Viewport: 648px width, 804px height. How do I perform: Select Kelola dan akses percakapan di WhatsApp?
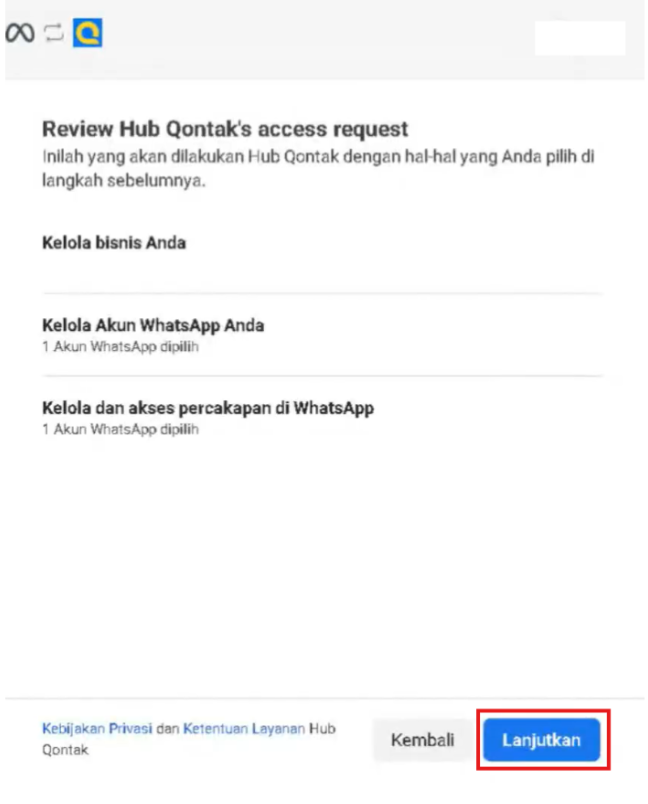pos(322,417)
